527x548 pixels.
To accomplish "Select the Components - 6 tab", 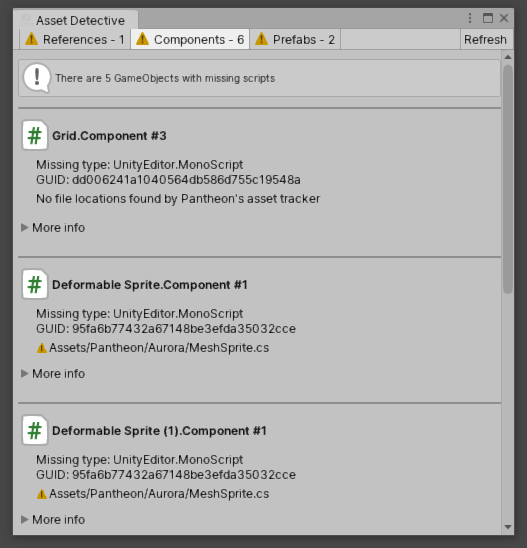I will coord(190,39).
